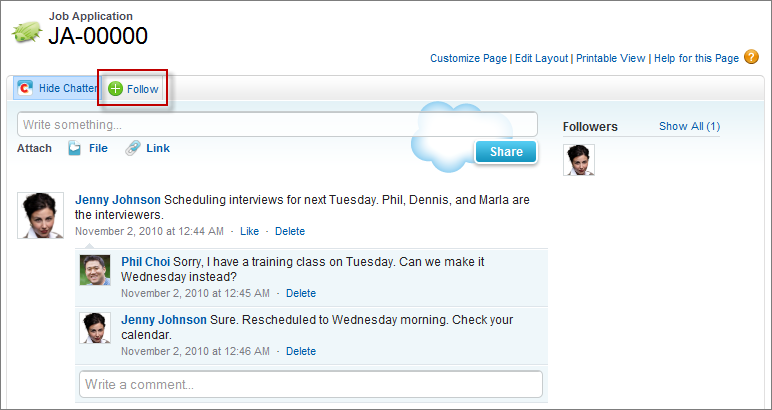Open Jenny Johnson name on scheduling post
The height and width of the screenshot is (410, 772).
(118, 200)
